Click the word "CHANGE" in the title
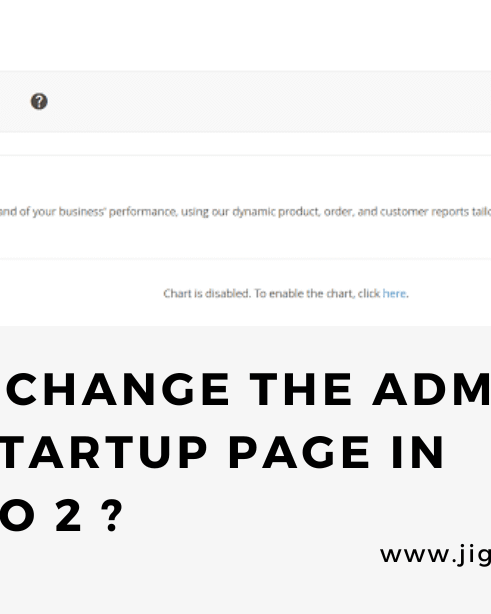This screenshot has width=491, height=614. pos(118,390)
